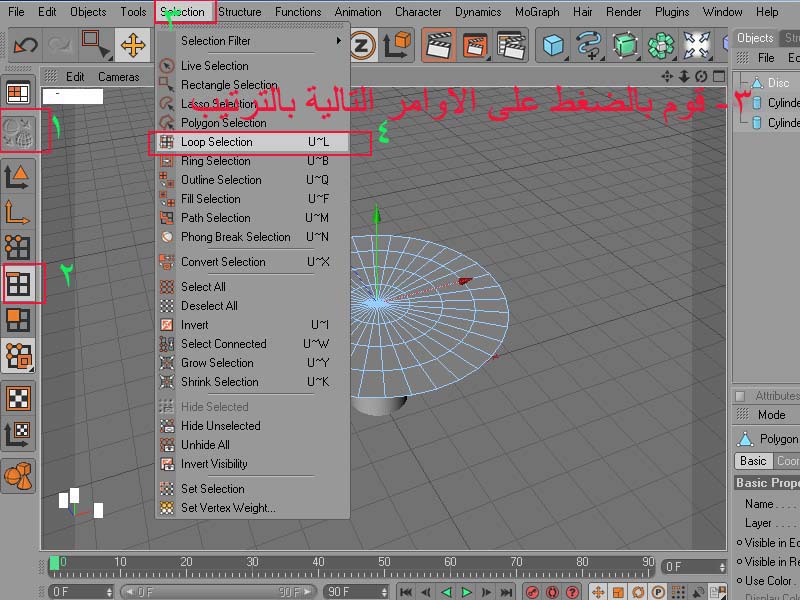Toggle the Use Color parameter dot
The width and height of the screenshot is (800, 600).
coord(739,580)
